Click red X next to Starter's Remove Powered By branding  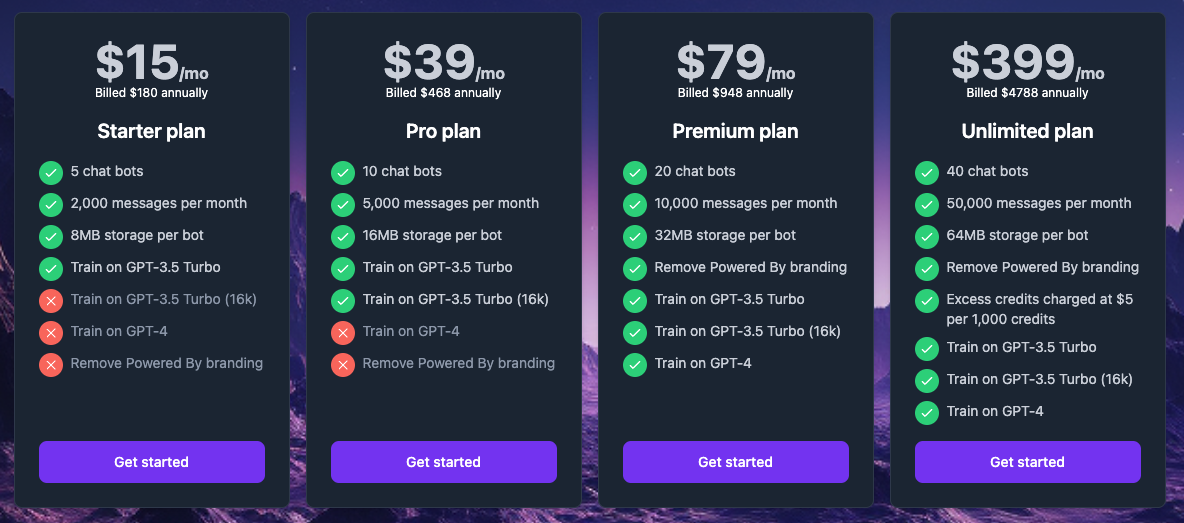51,364
